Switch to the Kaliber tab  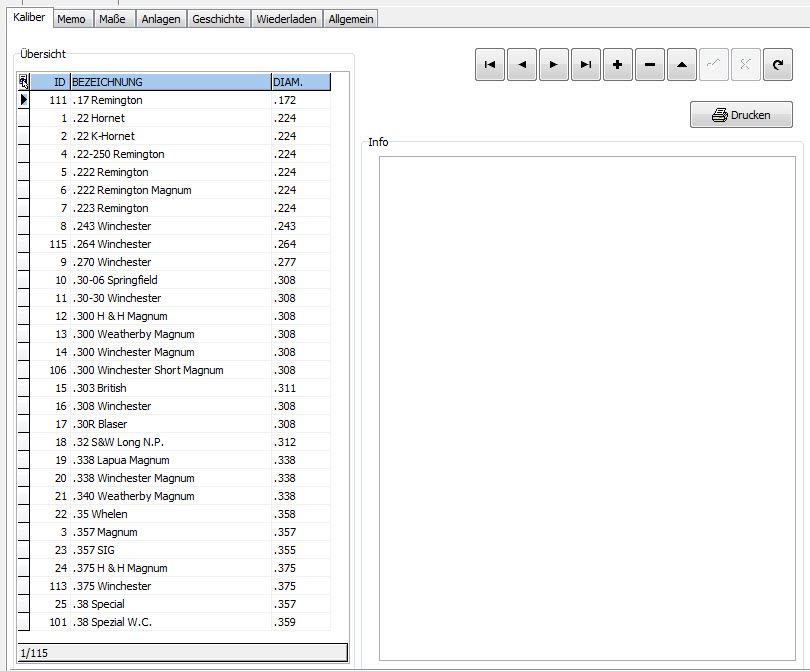(29, 18)
